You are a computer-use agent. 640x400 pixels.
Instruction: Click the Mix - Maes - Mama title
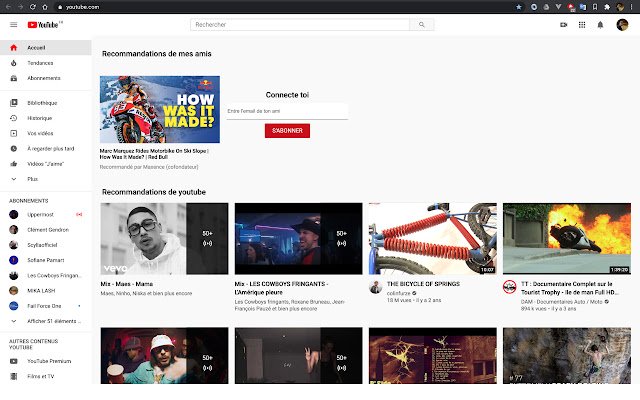click(x=127, y=284)
